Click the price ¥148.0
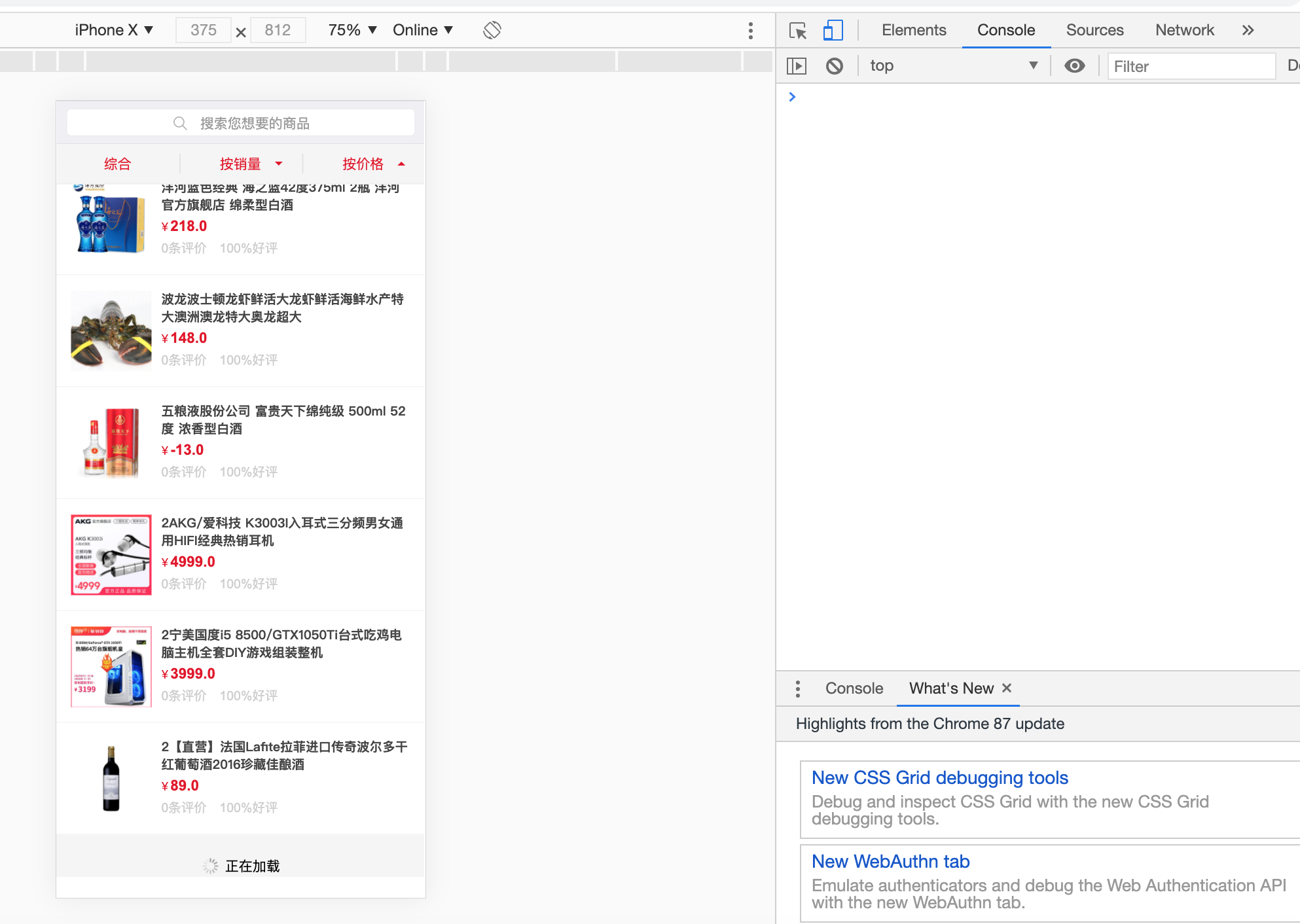 click(x=184, y=338)
